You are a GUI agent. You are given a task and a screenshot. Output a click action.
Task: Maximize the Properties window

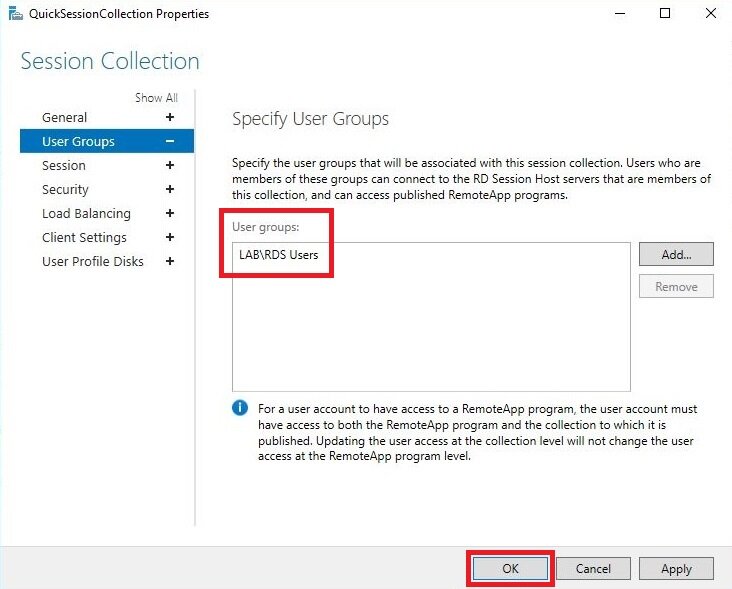coord(665,13)
